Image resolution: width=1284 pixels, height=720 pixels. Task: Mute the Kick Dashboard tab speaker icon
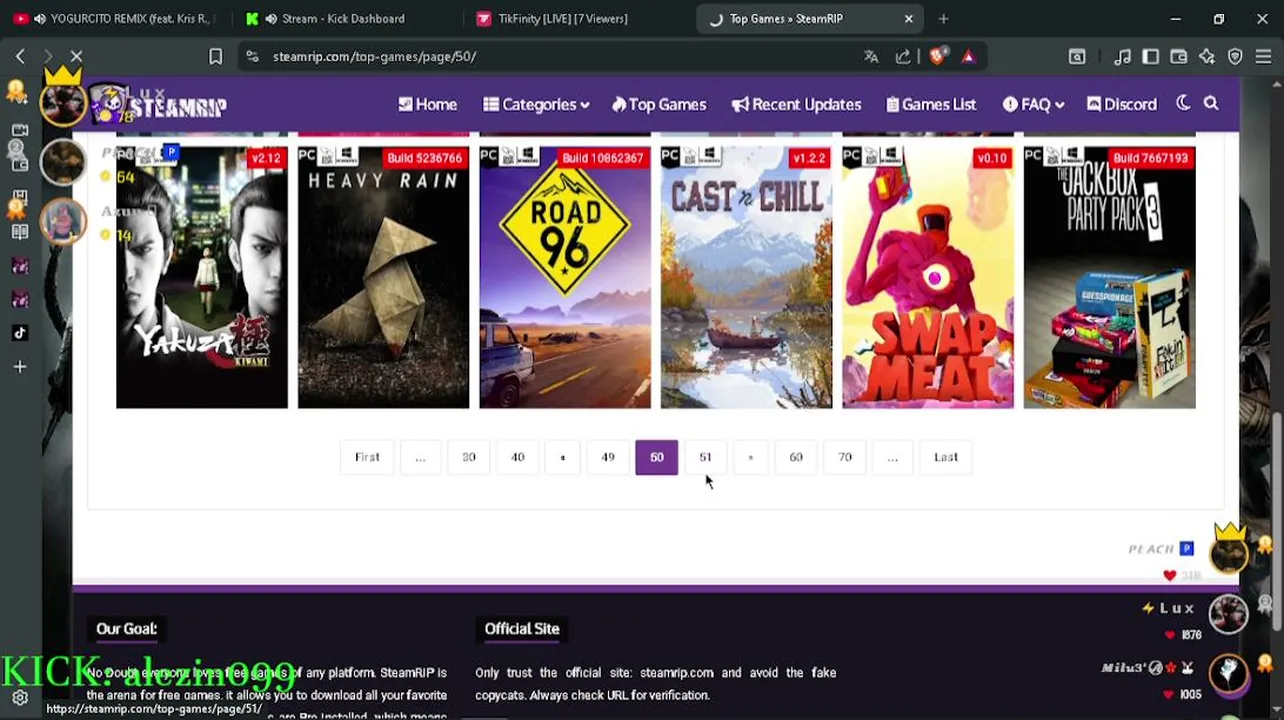271,18
